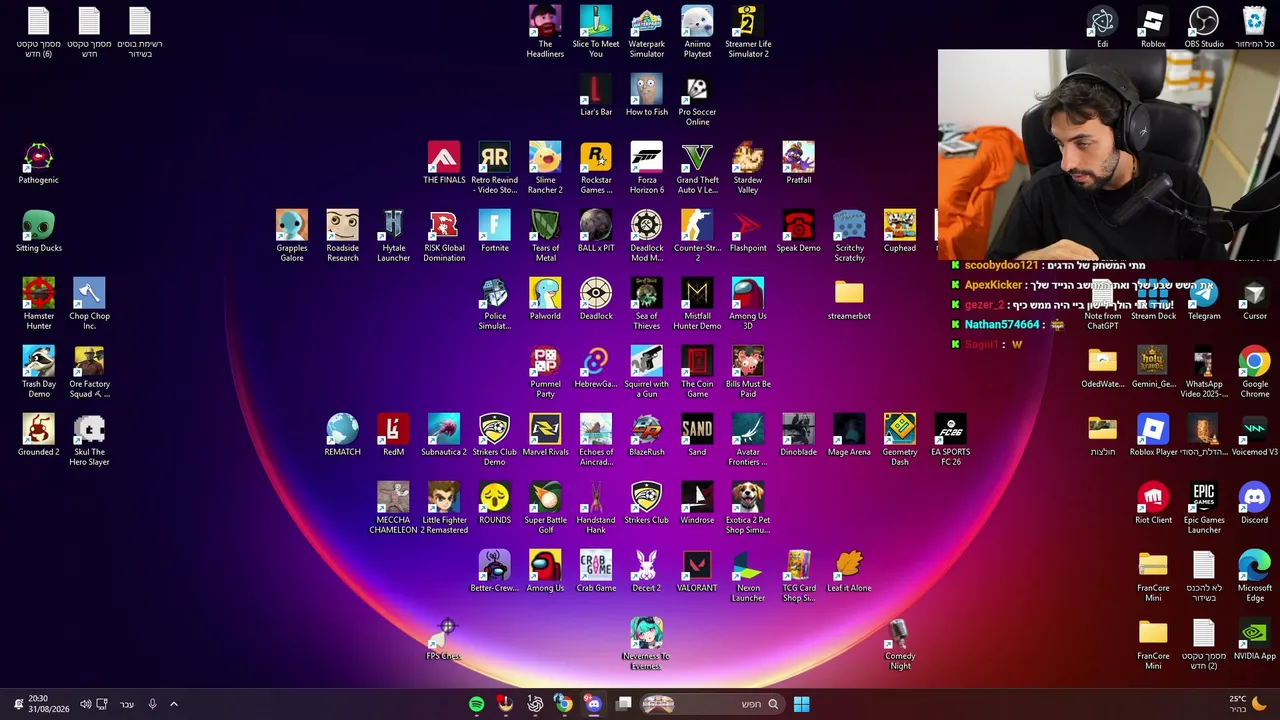This screenshot has height=720, width=1280.
Task: Open the taskbar volume control
Action: click(85, 704)
